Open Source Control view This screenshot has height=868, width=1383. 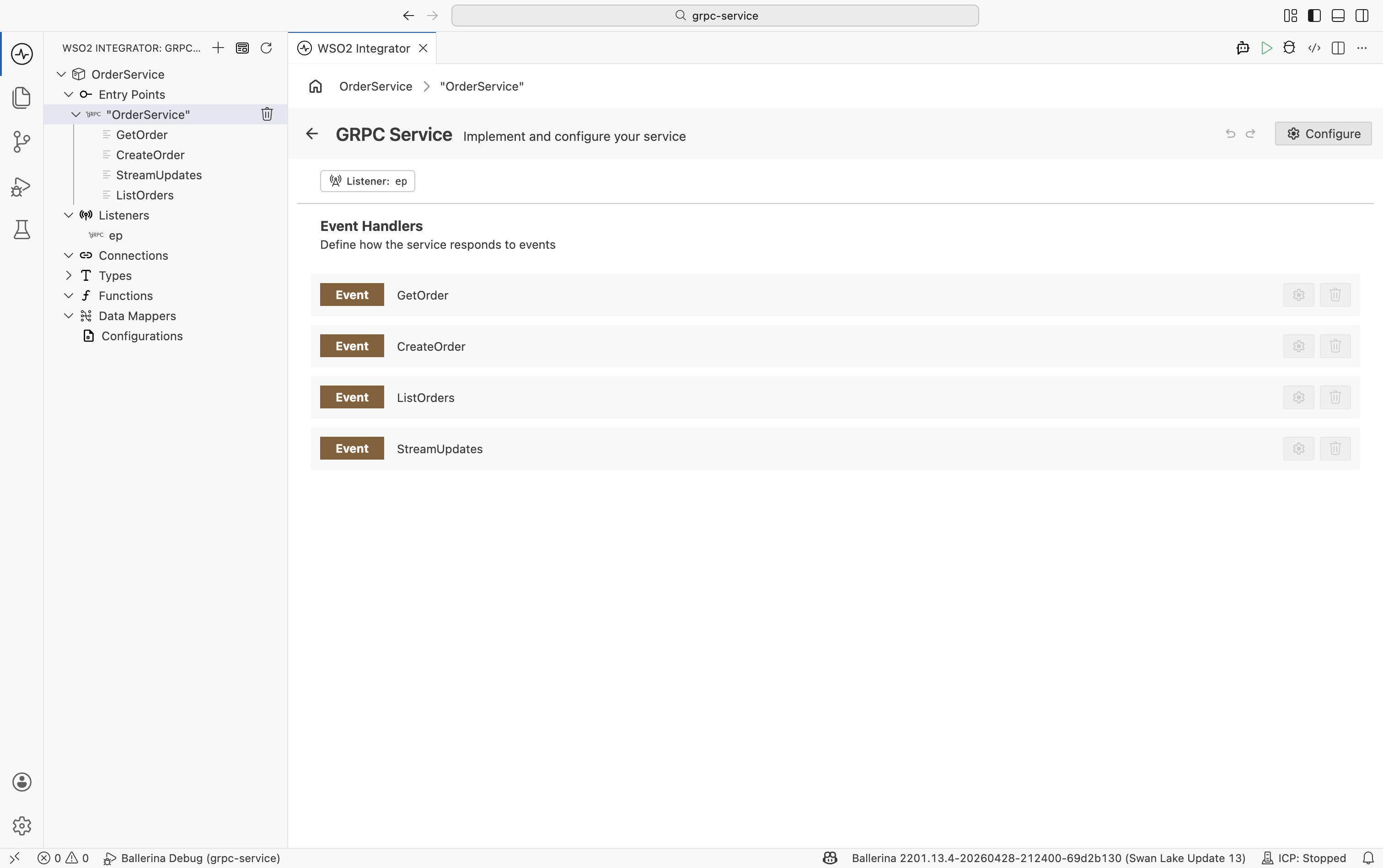pos(22,142)
